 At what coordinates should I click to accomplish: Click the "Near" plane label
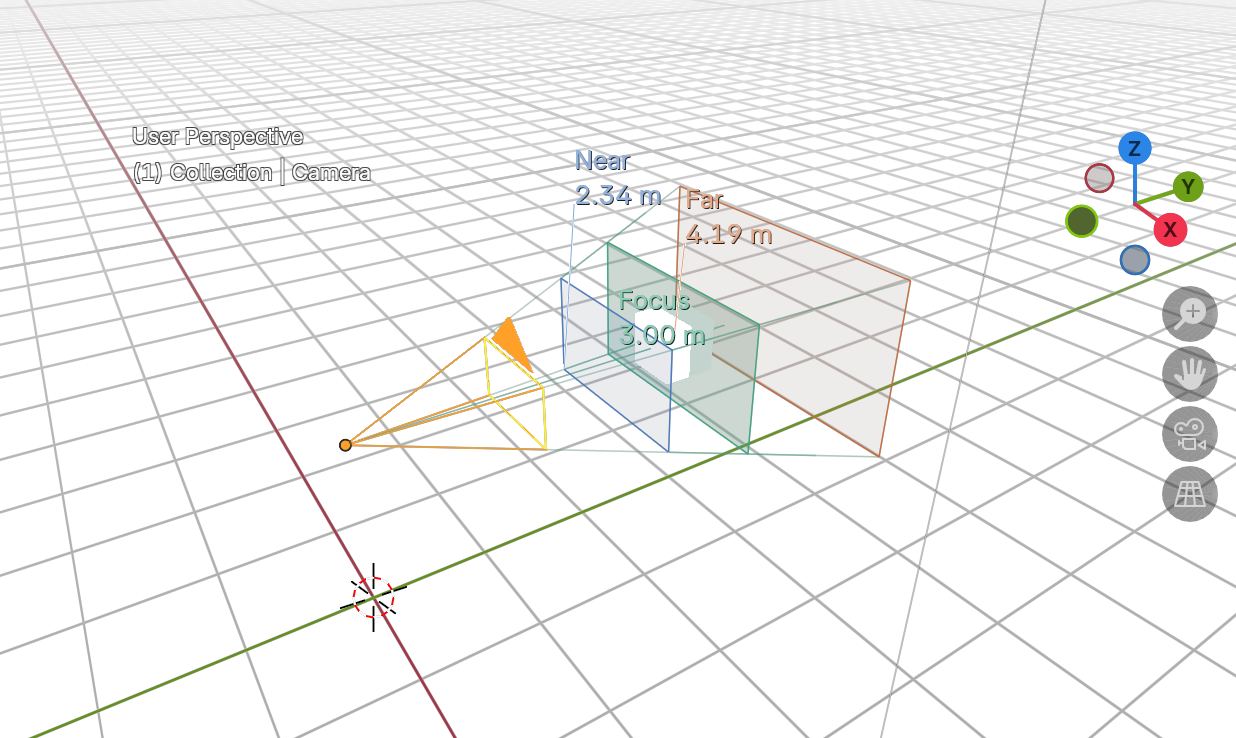tap(602, 161)
